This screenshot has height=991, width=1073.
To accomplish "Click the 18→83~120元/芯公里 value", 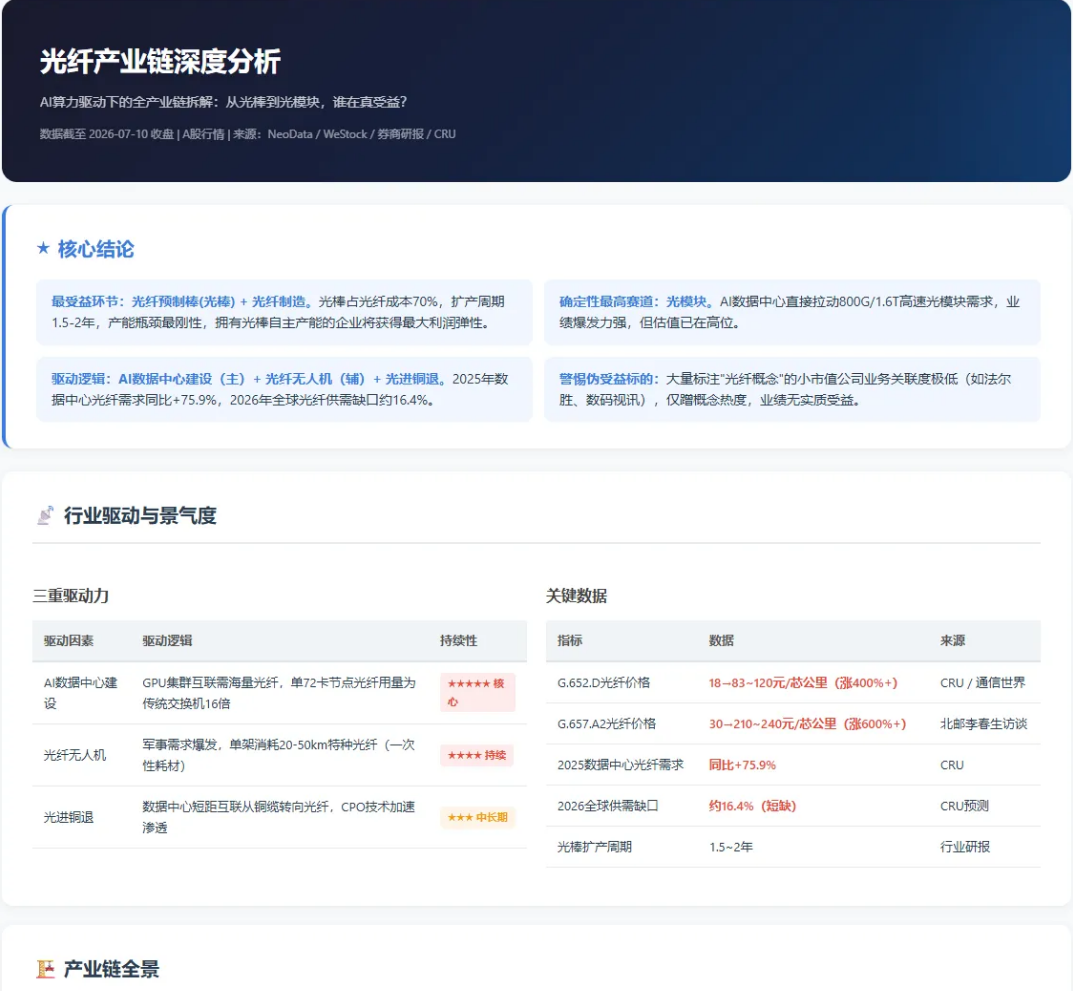I will coord(803,682).
